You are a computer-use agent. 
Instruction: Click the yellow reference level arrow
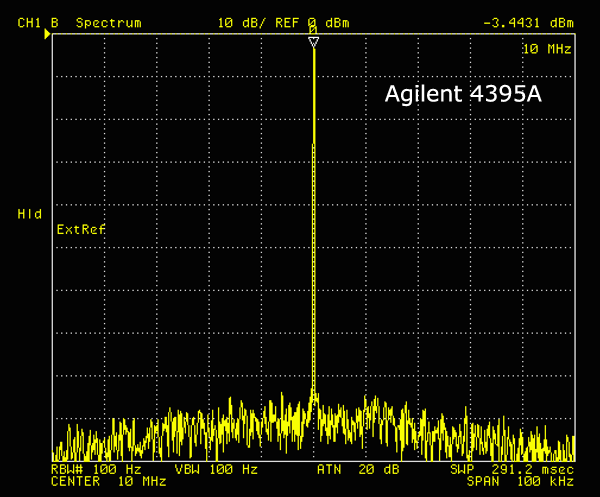point(47,34)
